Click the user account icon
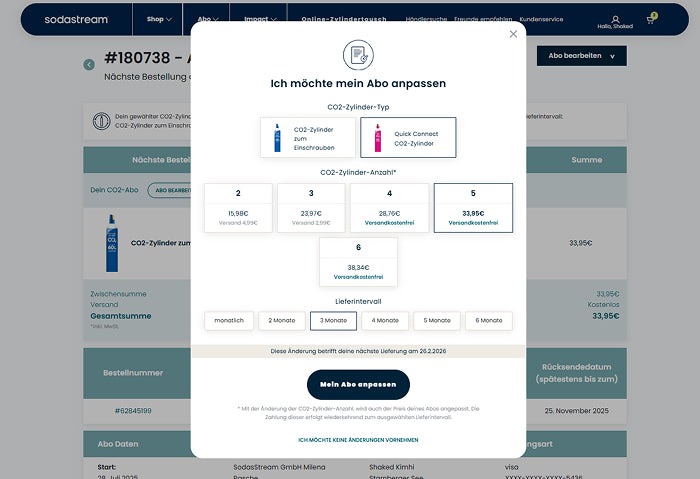Image resolution: width=700 pixels, height=479 pixels. (x=615, y=19)
